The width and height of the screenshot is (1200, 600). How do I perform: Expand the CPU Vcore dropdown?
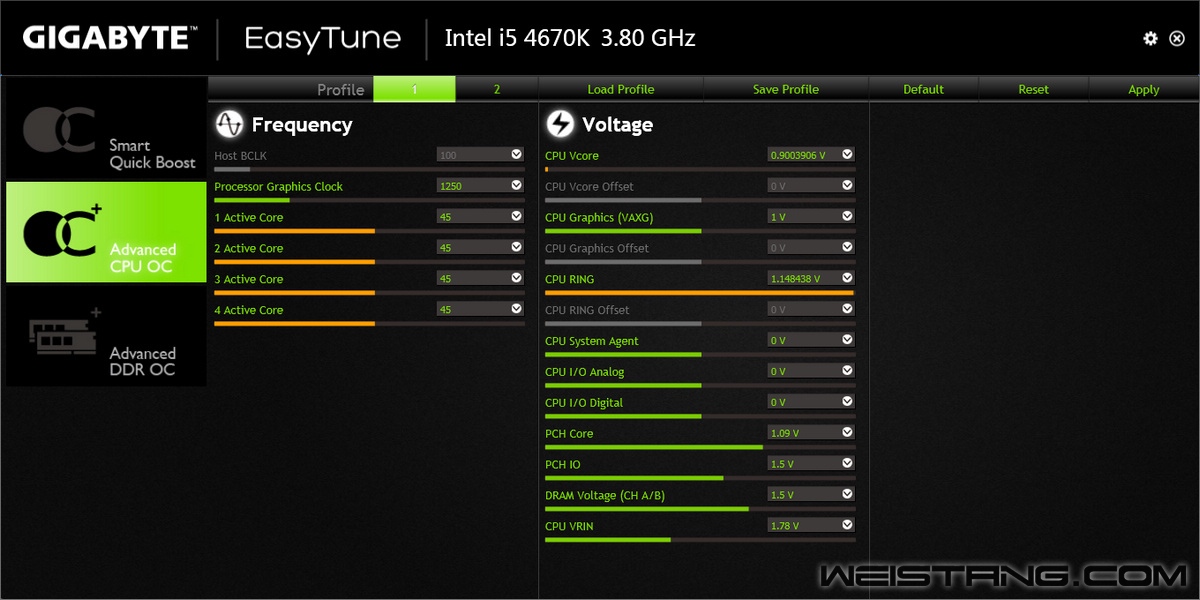(847, 155)
